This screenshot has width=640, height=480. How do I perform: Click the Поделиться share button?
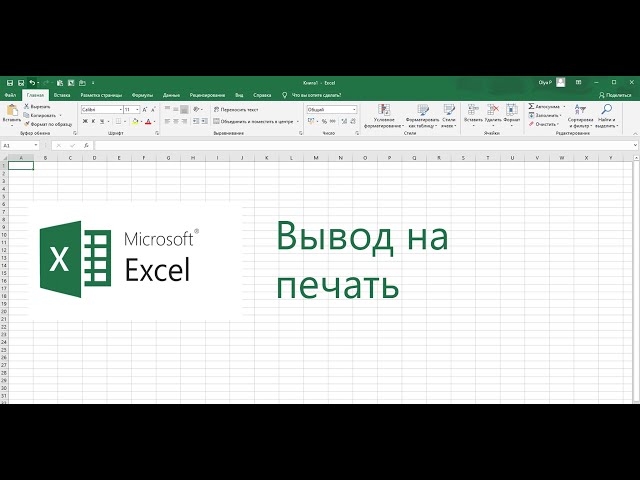(615, 95)
